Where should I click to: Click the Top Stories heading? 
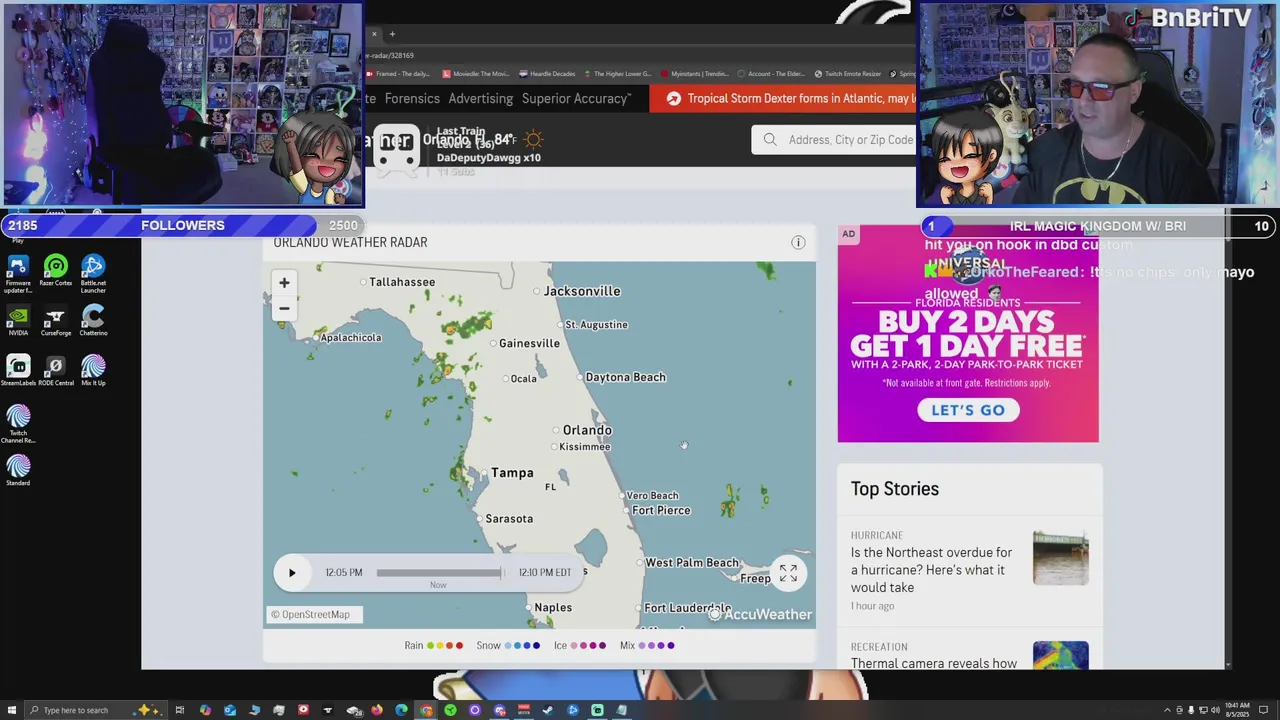[895, 489]
